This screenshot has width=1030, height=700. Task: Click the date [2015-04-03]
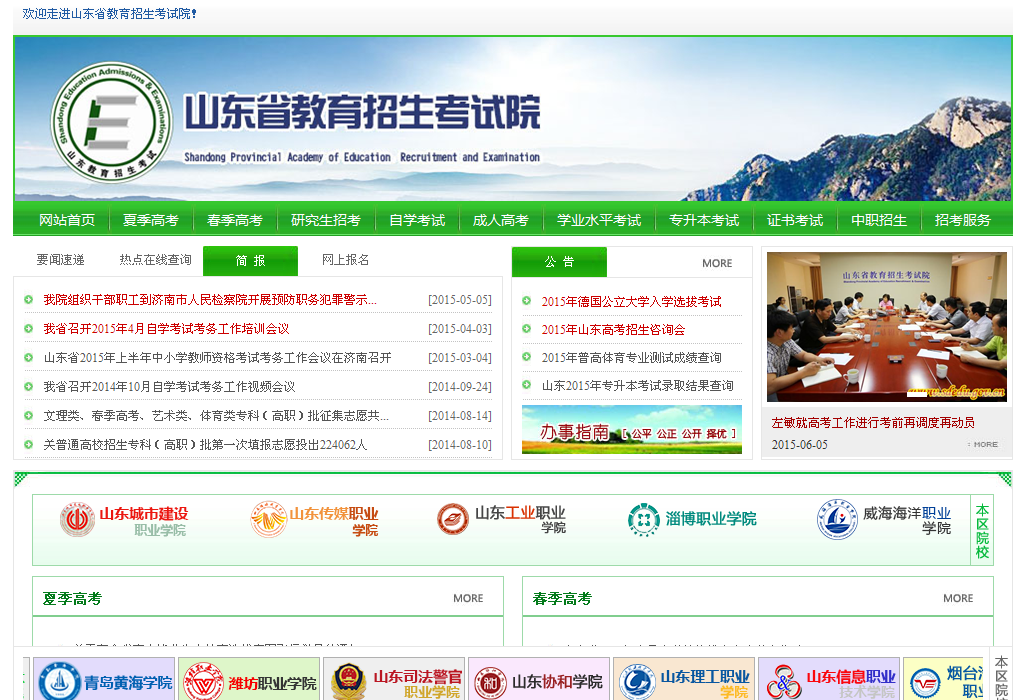click(460, 328)
